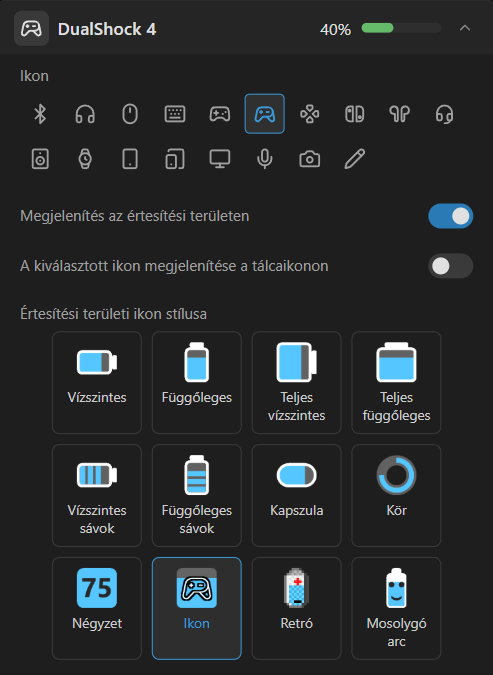
Task: Choose the headphones icon
Action: tap(85, 114)
